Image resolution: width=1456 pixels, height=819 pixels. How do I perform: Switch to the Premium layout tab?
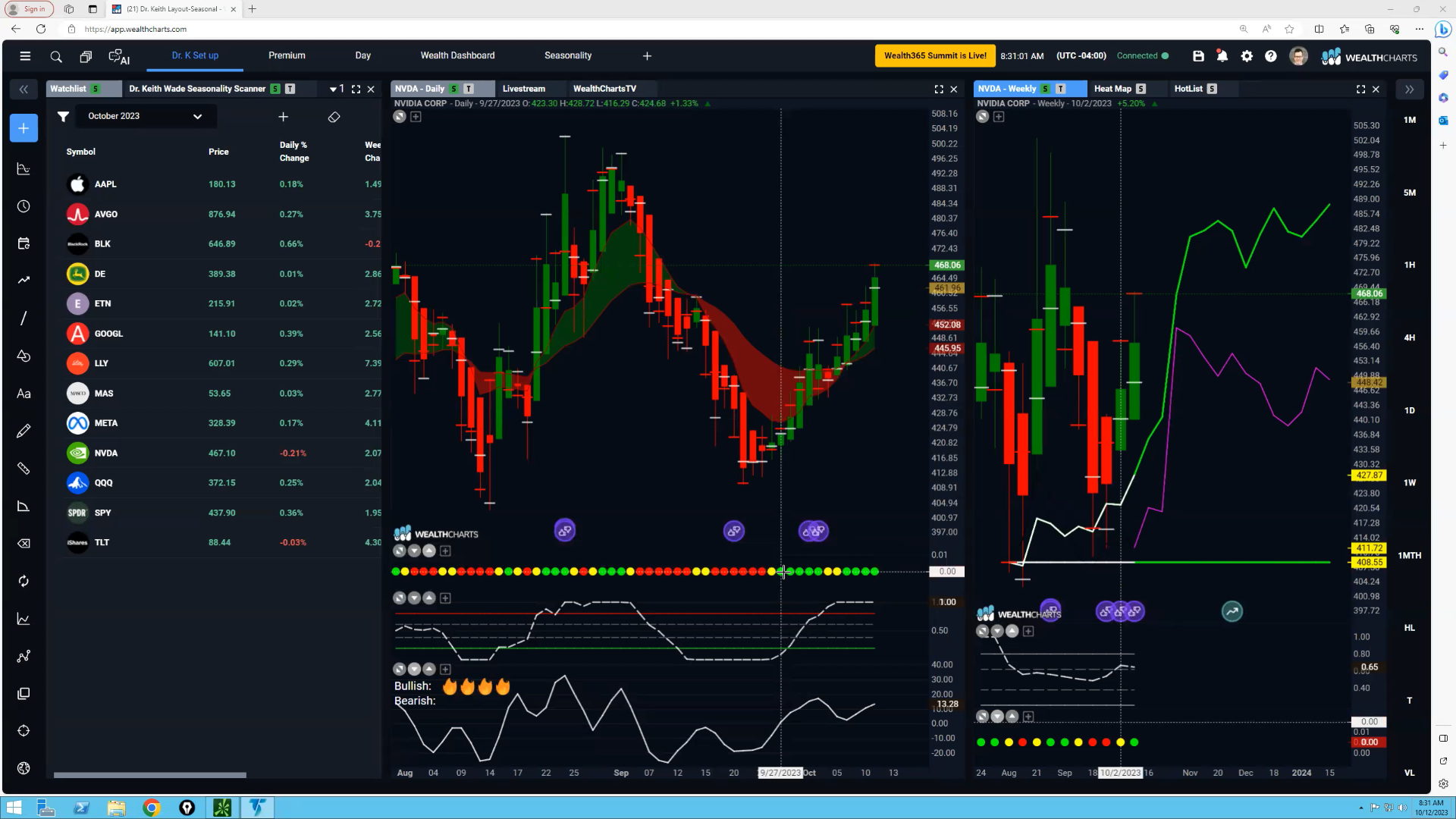[x=287, y=55]
